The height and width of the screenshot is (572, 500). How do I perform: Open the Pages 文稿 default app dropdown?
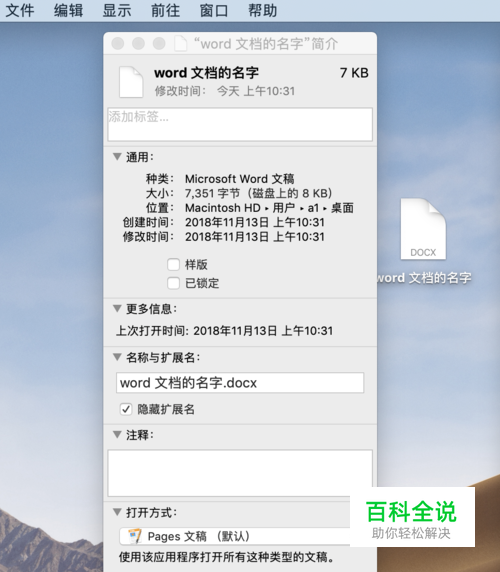235,536
